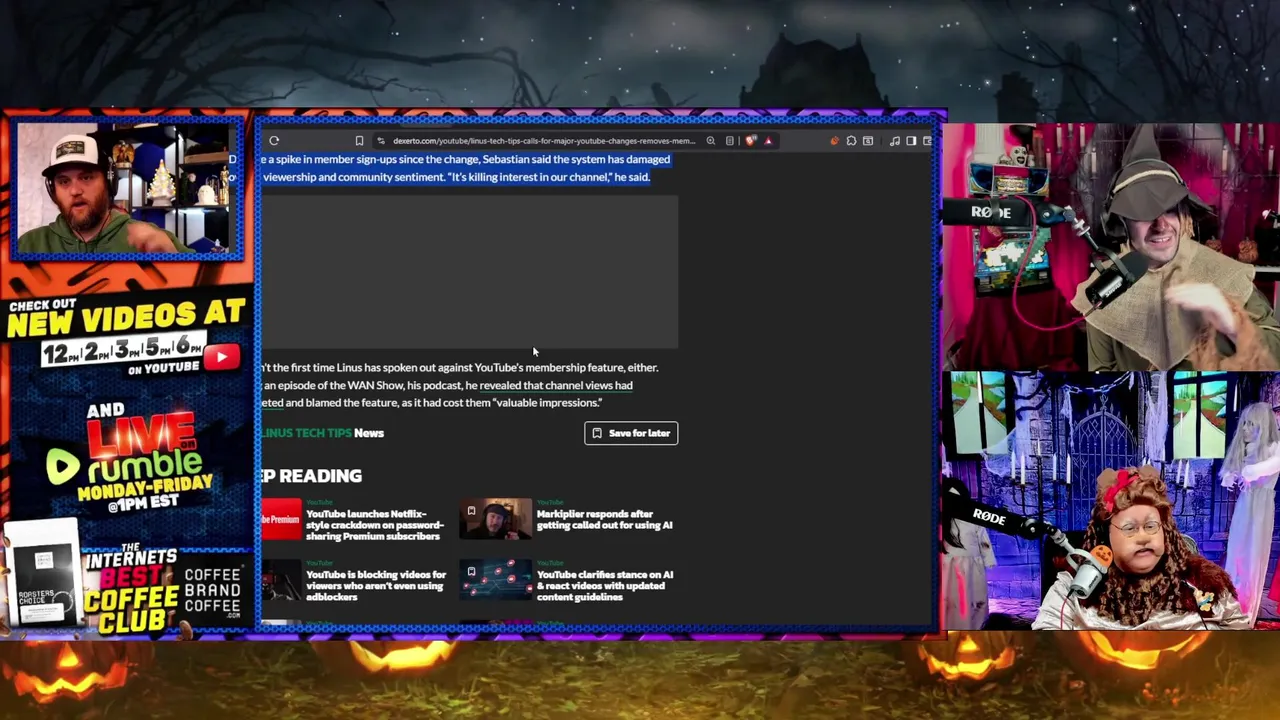Click the Save for later button

(631, 433)
